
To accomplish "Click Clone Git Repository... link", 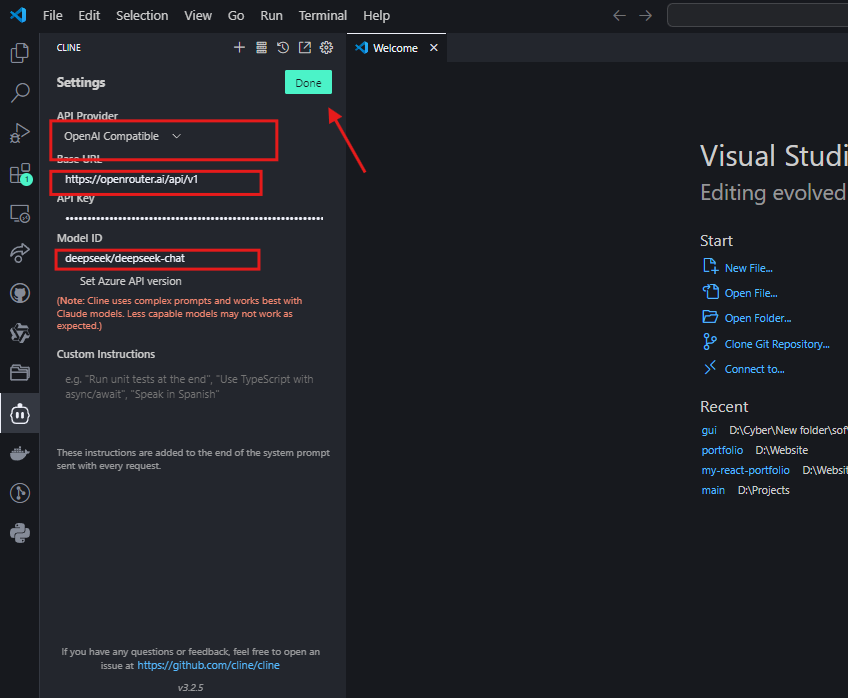I will tap(777, 344).
